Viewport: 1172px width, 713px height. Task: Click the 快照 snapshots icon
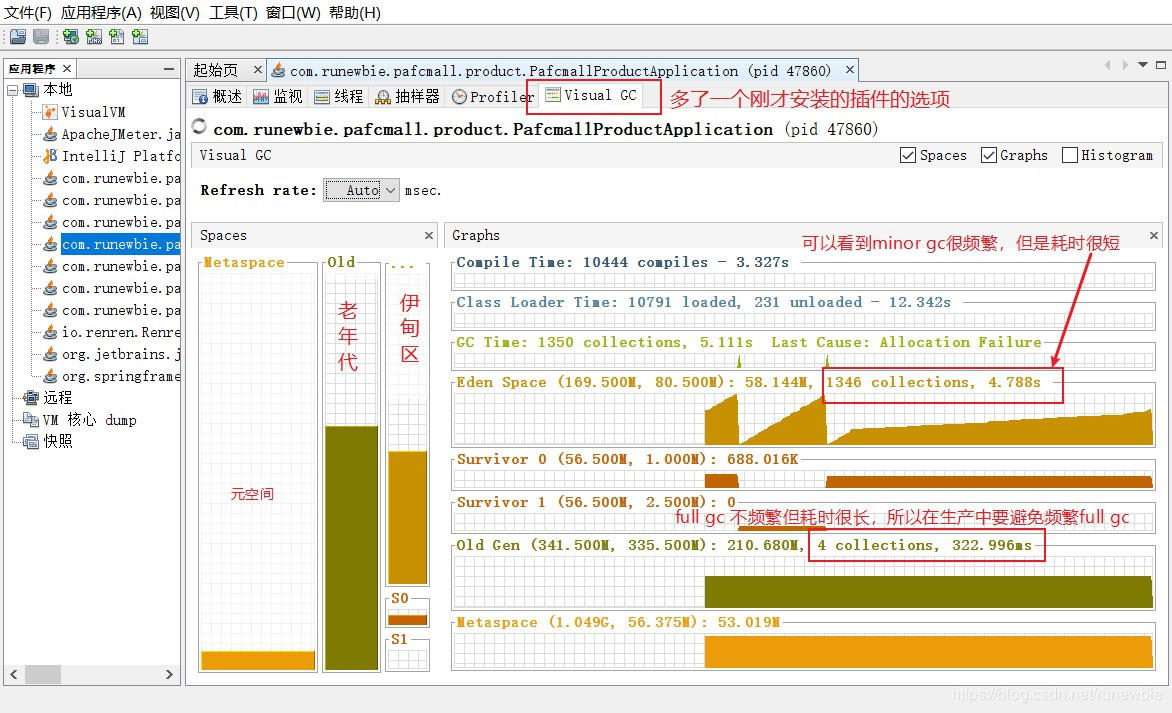[31, 442]
